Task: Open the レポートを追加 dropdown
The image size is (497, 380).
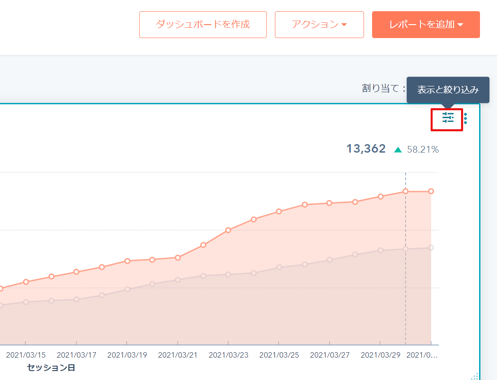Action: click(426, 25)
